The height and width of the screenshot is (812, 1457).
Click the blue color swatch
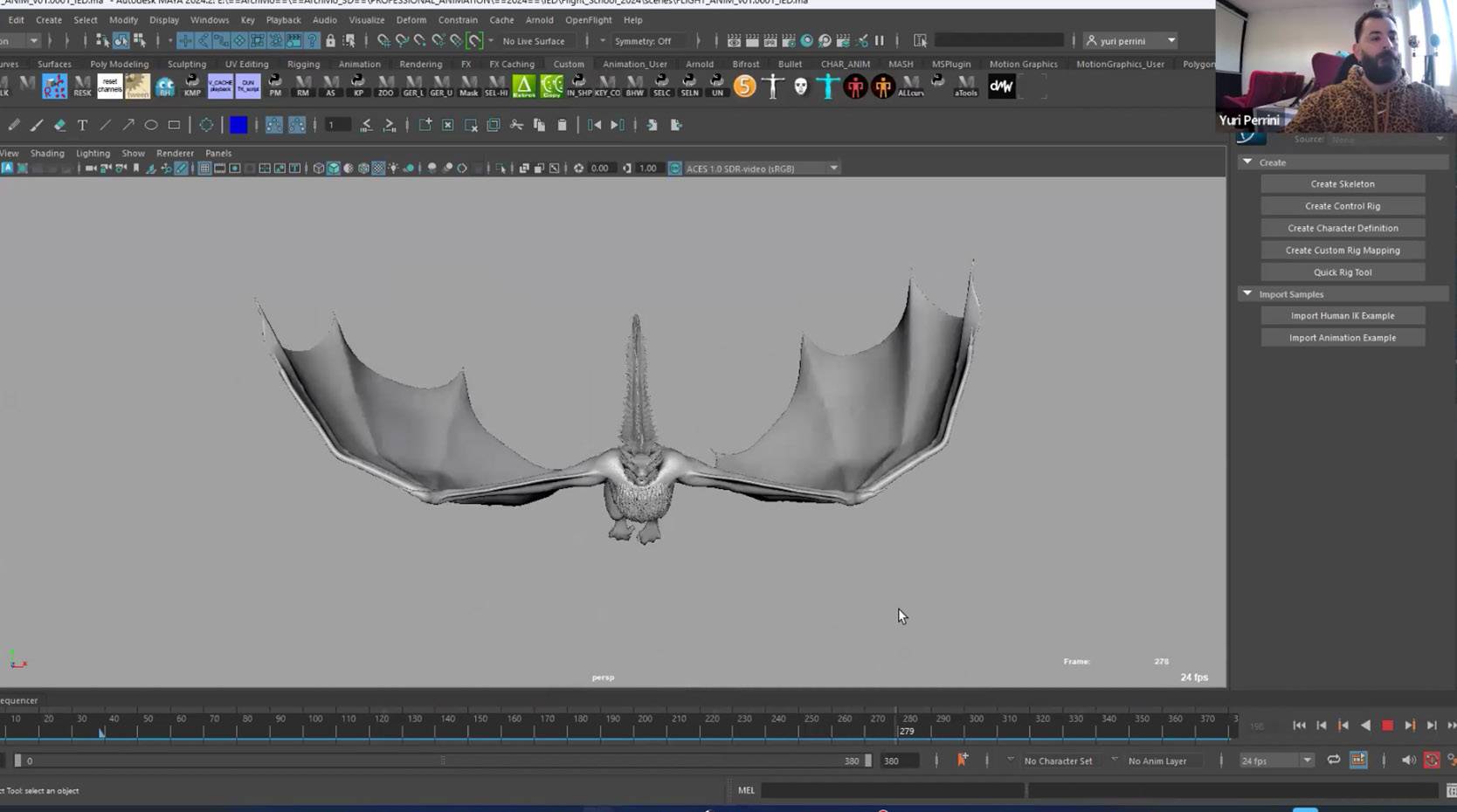tap(238, 125)
